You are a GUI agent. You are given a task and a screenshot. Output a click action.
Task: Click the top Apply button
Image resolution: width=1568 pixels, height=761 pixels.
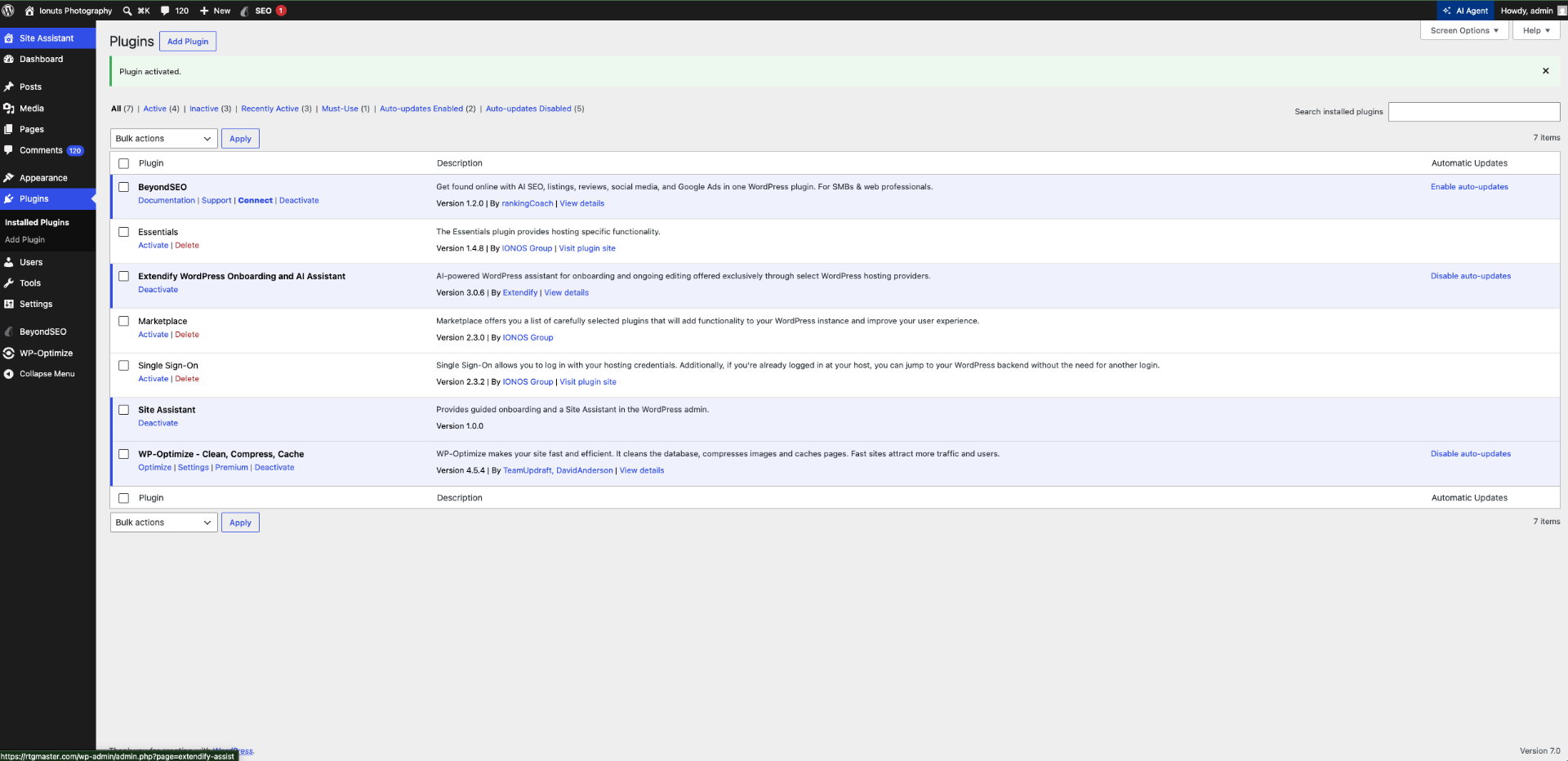tap(240, 139)
